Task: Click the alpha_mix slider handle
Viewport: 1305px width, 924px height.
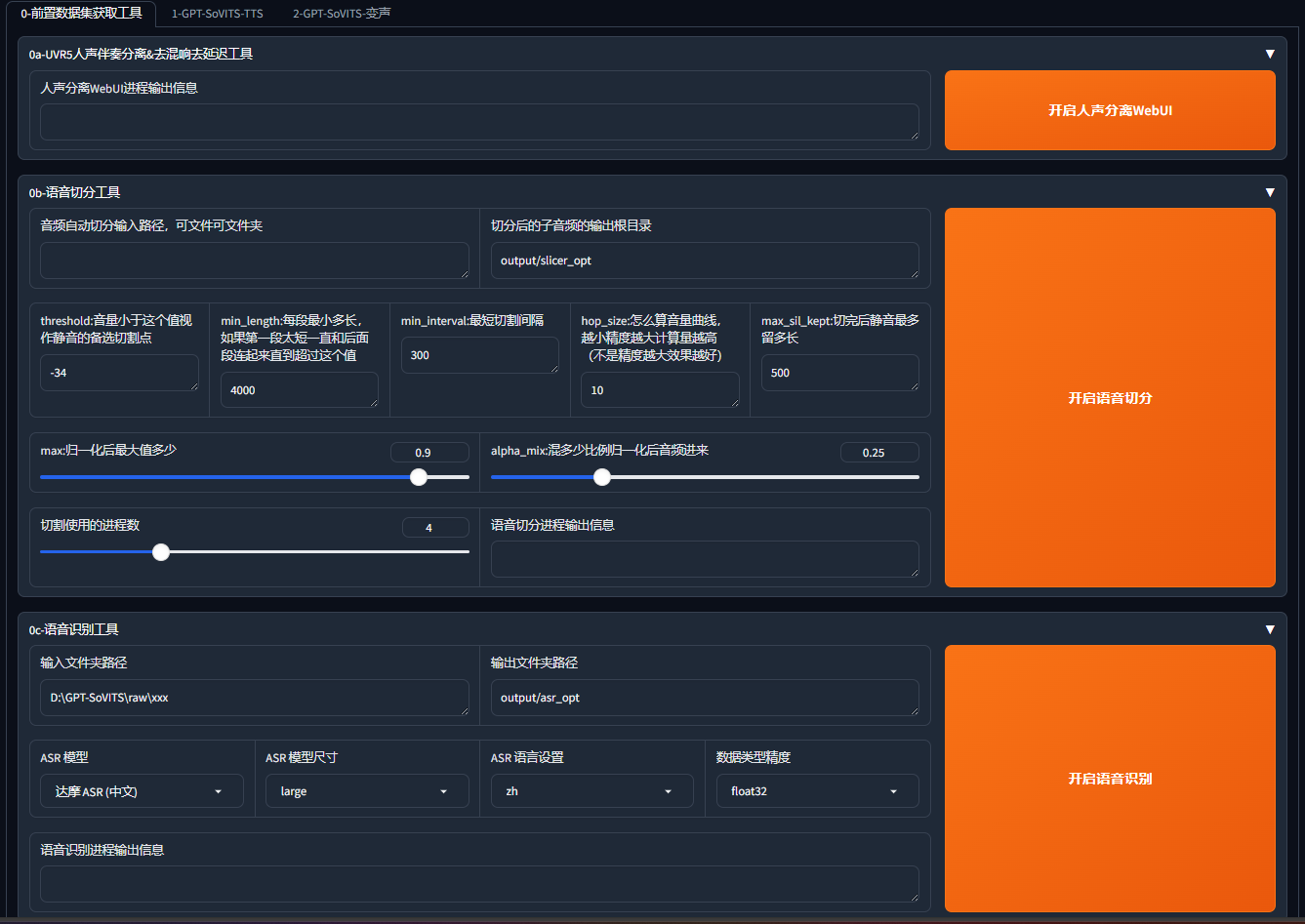Action: point(602,477)
